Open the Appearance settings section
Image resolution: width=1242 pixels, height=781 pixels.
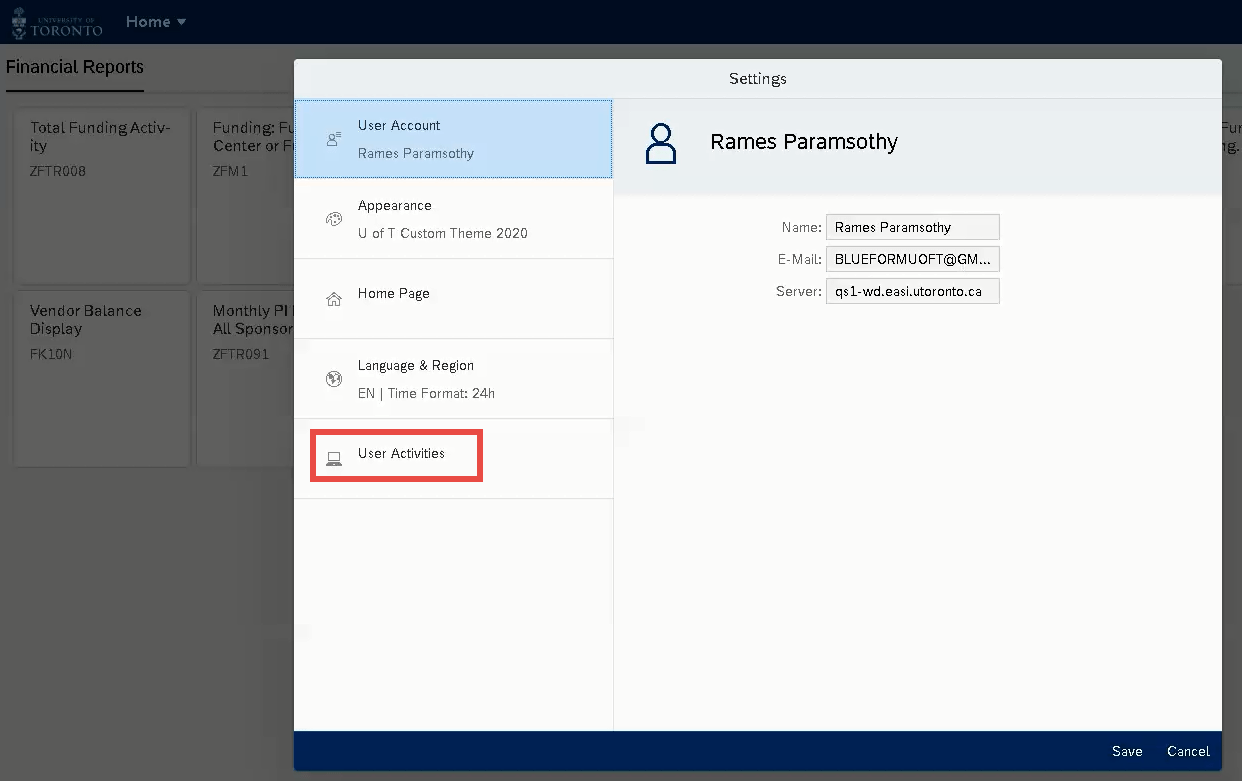pyautogui.click(x=453, y=219)
